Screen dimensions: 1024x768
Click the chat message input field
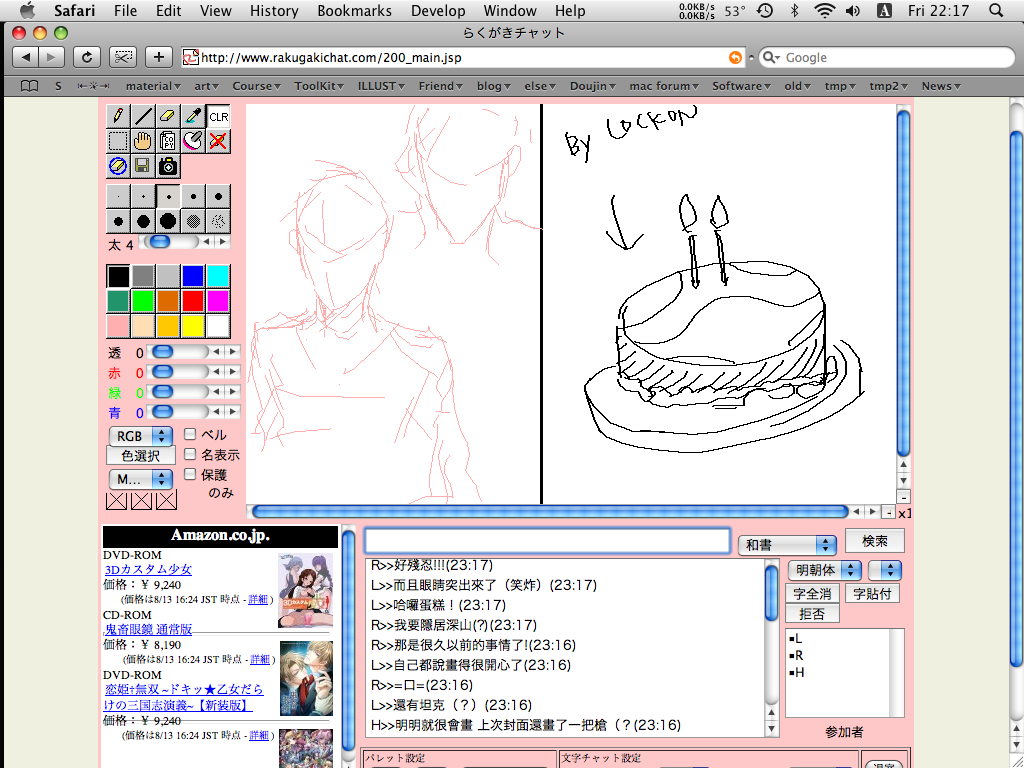(547, 541)
